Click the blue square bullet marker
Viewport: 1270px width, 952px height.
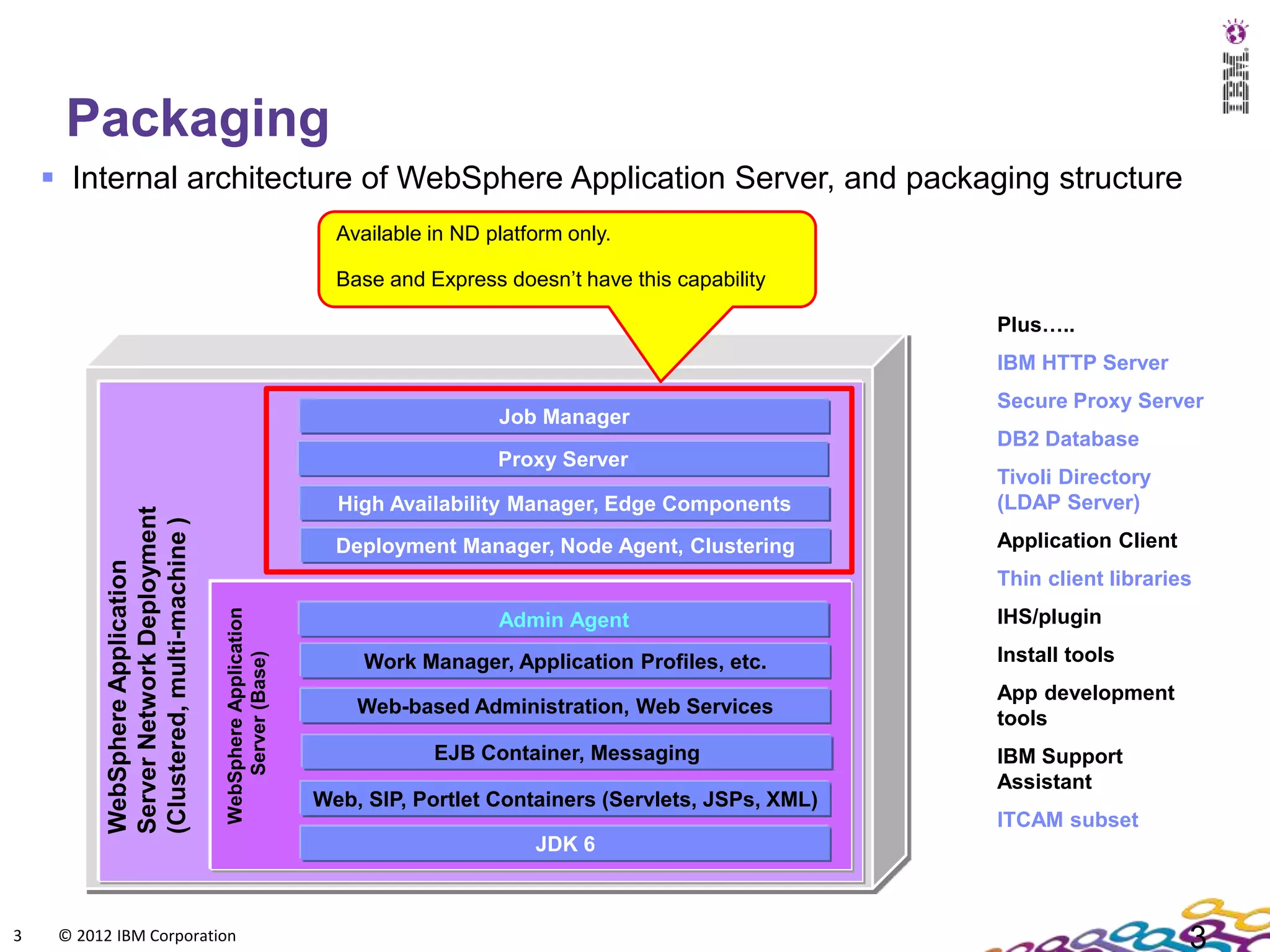[x=48, y=178]
